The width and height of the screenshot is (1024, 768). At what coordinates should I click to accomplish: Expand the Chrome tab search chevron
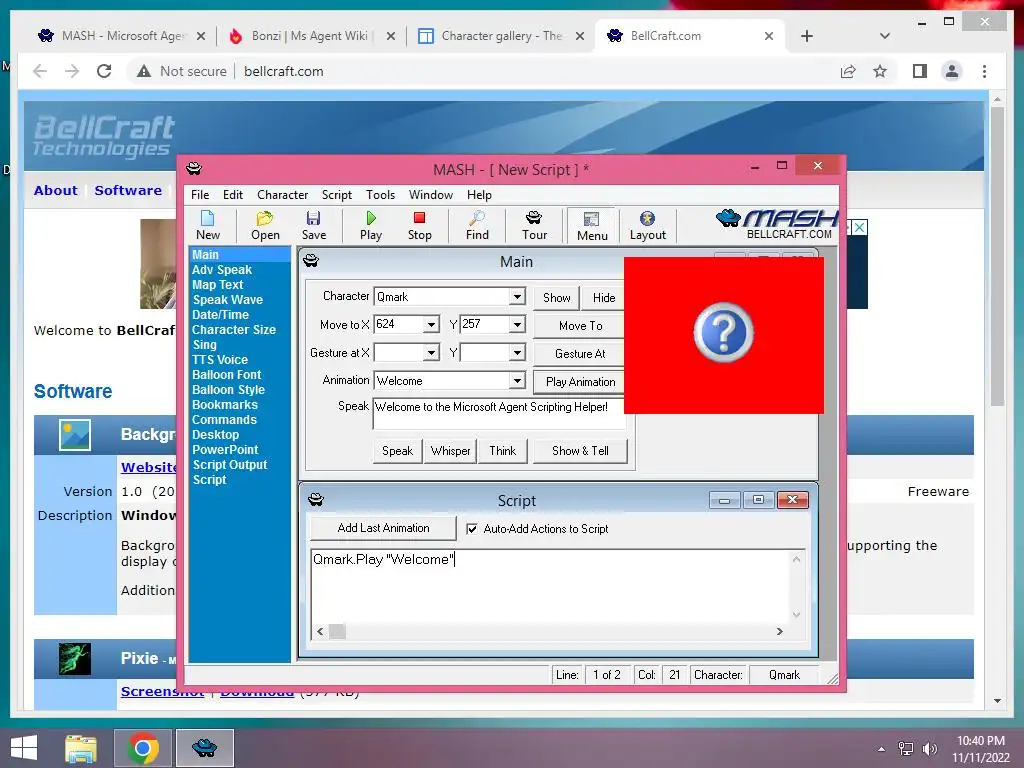pos(885,36)
